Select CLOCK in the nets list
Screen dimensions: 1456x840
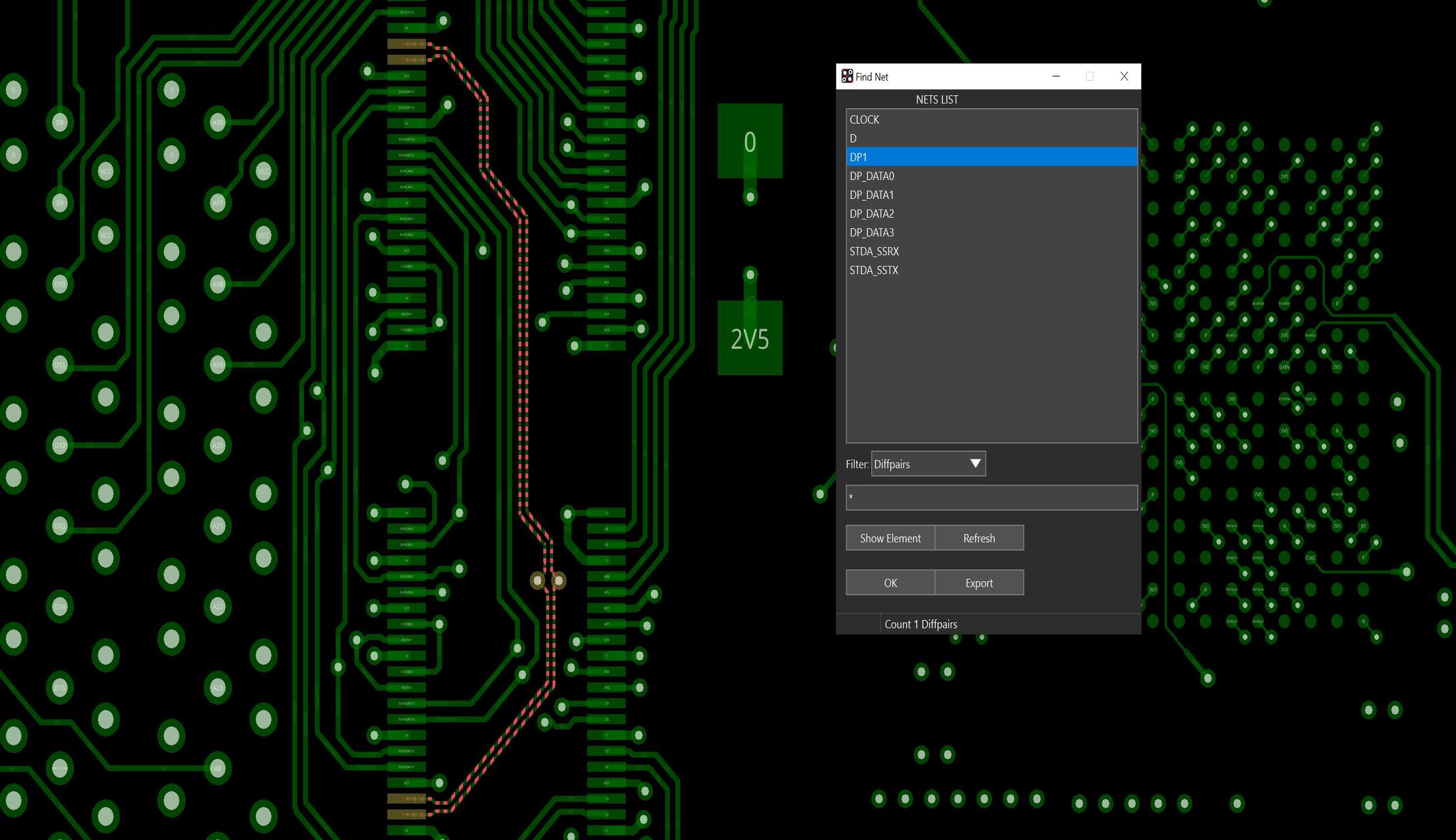[991, 119]
